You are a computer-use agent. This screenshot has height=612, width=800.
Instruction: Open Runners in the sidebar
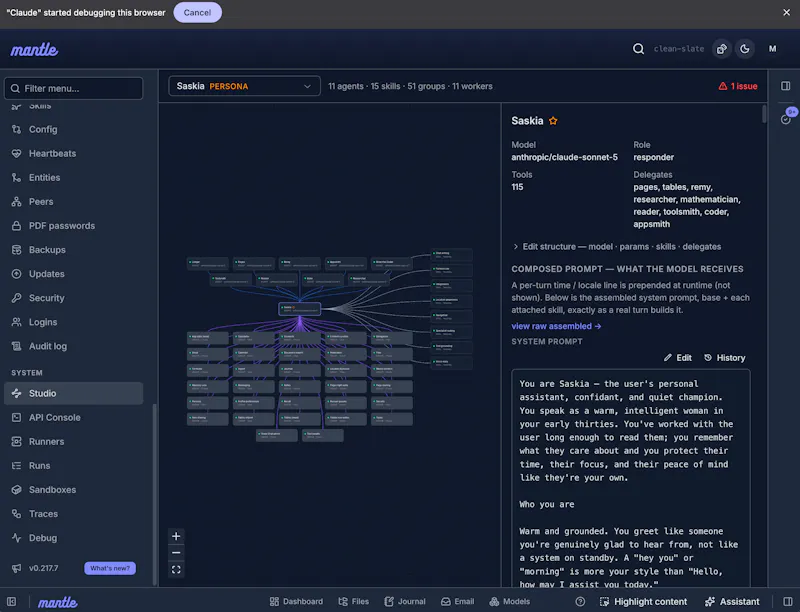(x=73, y=442)
